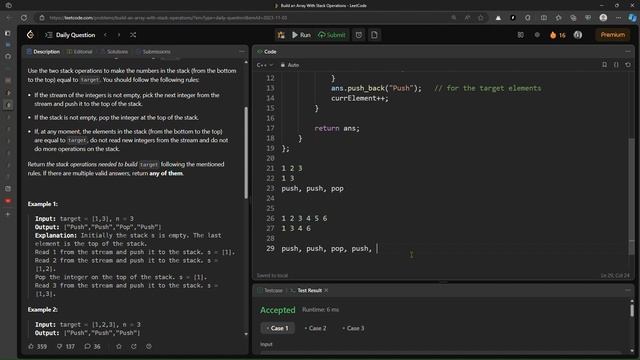Viewport: 640px width, 360px height.
Task: Go back in the browser
Action: click(x=8, y=18)
